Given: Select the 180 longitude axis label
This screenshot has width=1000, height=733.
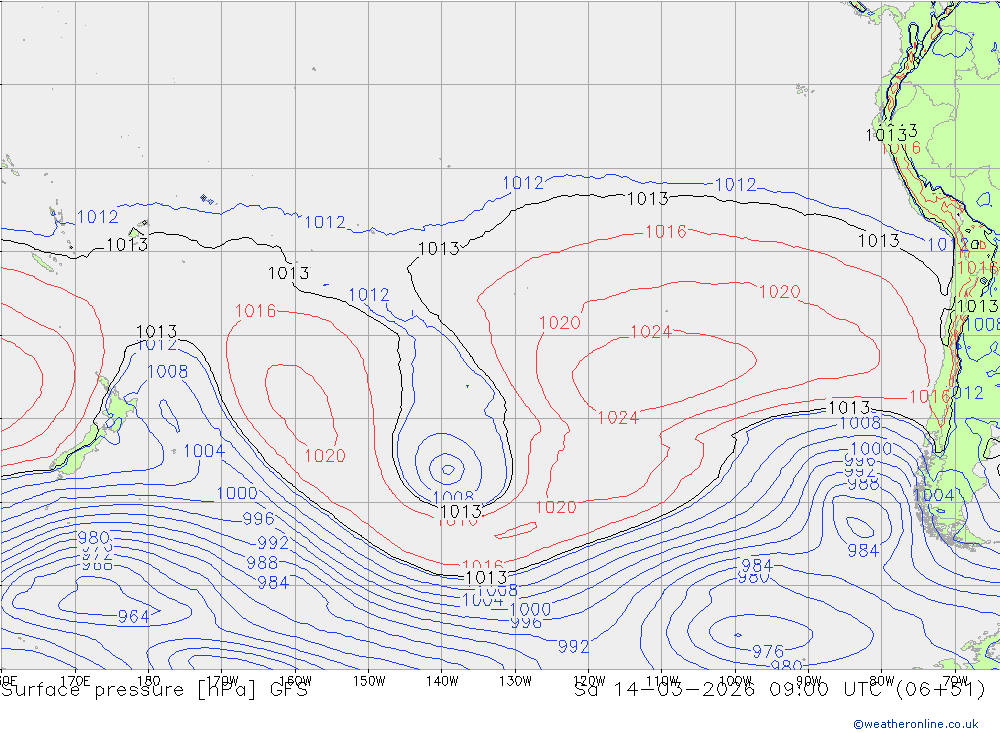Looking at the screenshot, I should click(x=149, y=681).
